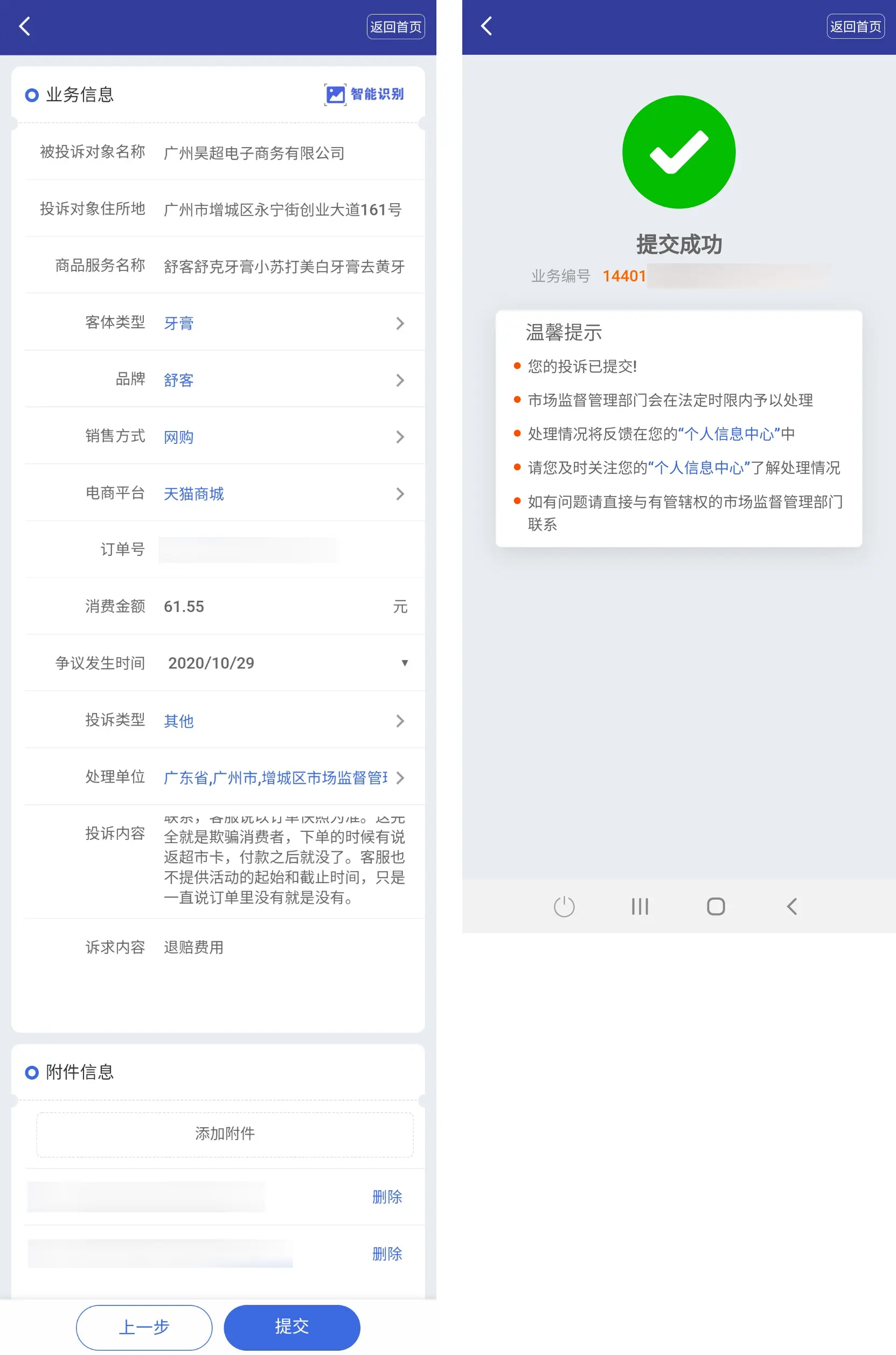
Task: Click 您的投诉已提交! notice line
Action: [582, 366]
